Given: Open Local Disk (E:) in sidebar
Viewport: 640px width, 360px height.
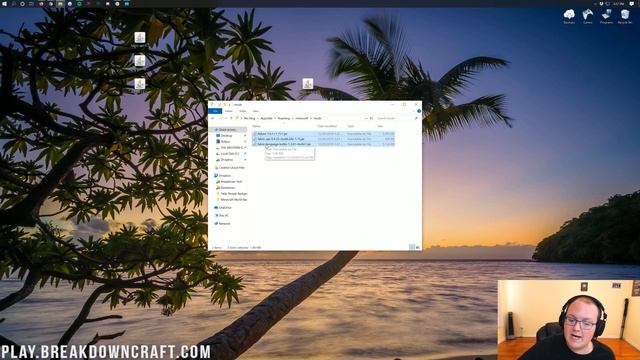Looking at the screenshot, I should [x=230, y=153].
